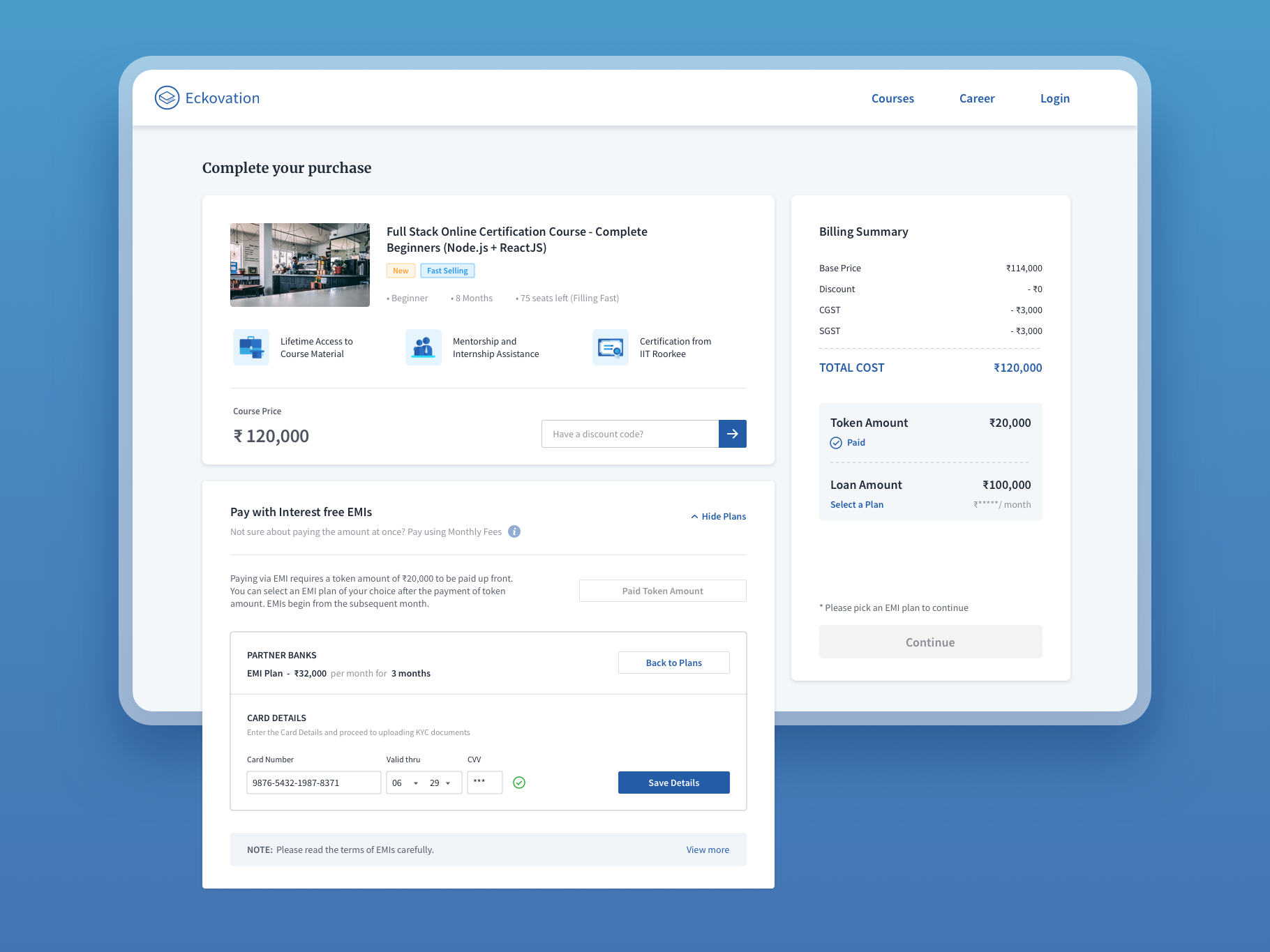Click the CGST tax amount of ₹3,000

(x=1026, y=310)
